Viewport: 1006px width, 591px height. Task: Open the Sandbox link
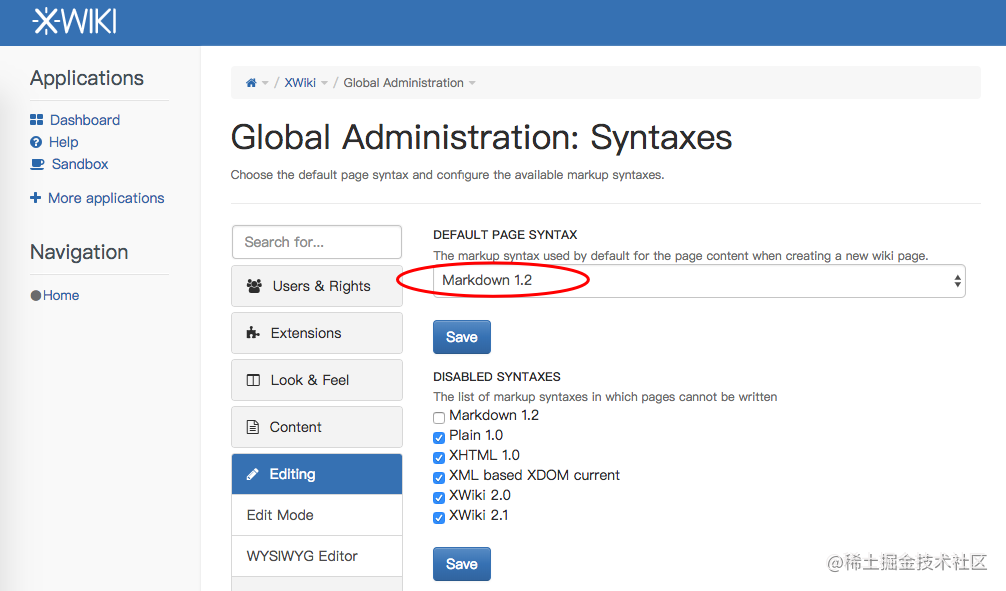(80, 164)
